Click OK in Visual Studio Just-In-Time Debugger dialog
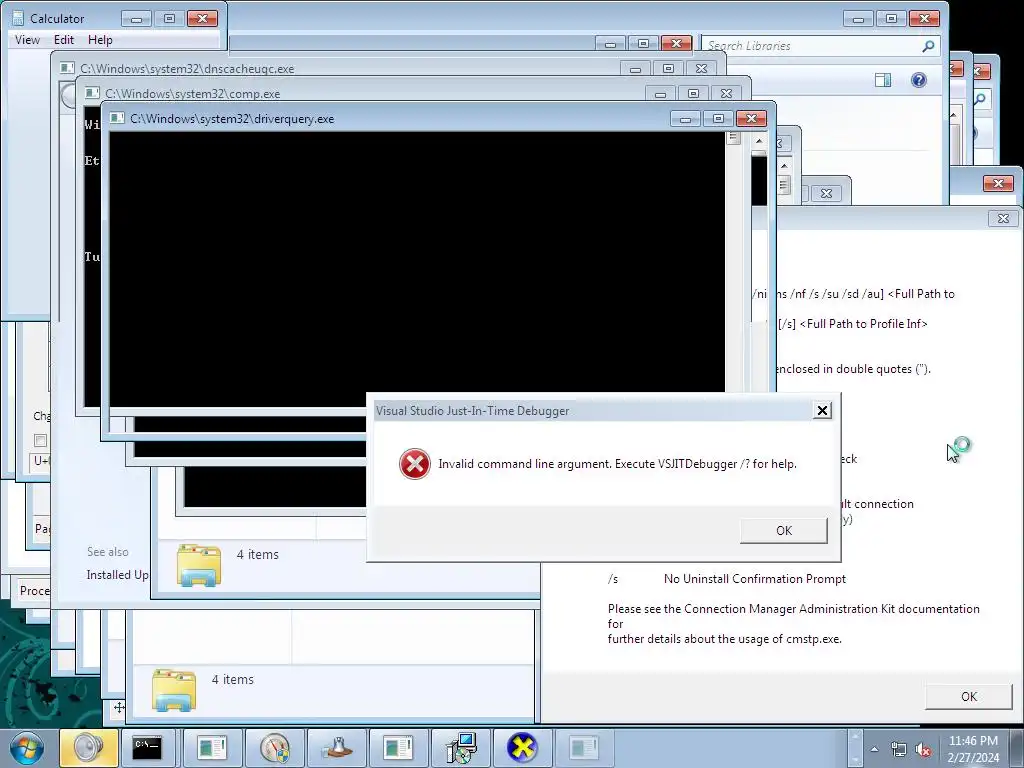 tap(784, 531)
